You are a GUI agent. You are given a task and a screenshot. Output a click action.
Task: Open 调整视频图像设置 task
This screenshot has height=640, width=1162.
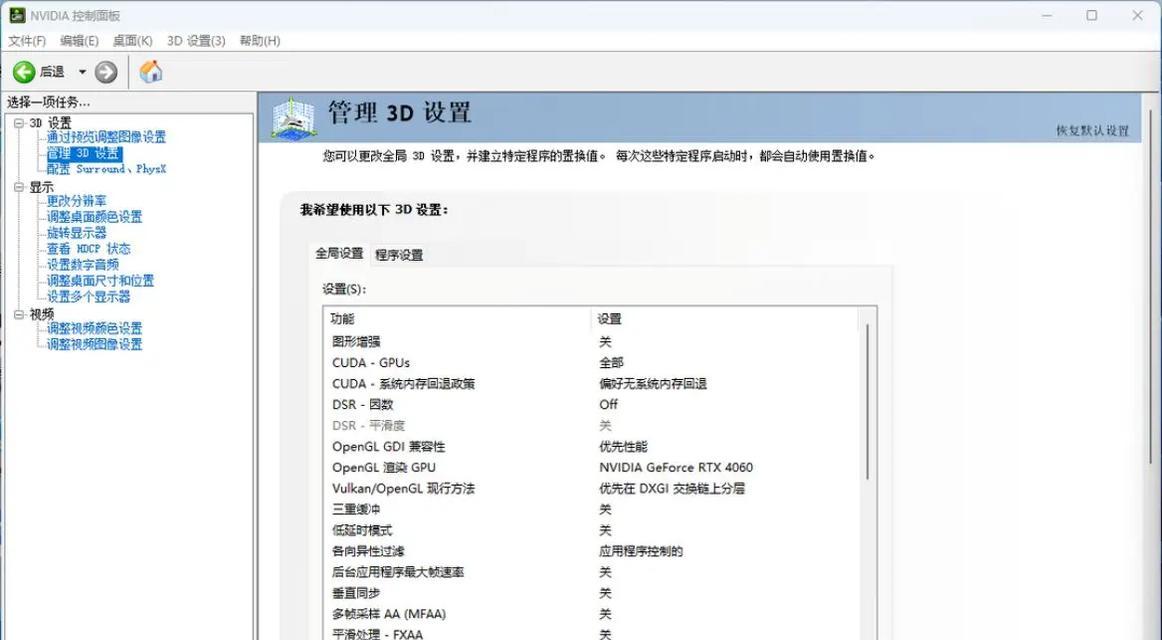[94, 344]
